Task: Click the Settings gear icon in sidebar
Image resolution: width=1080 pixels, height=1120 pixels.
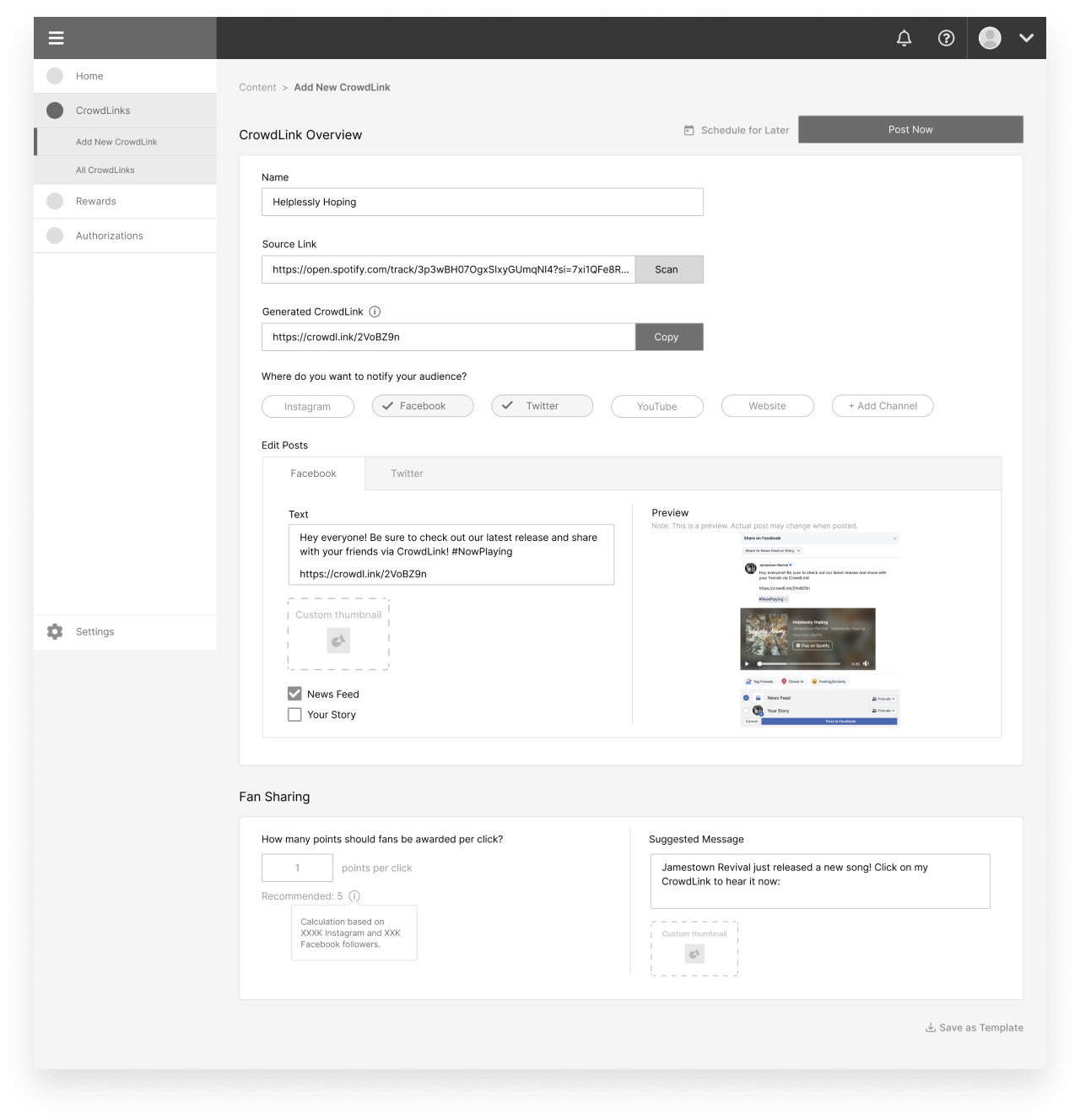Action: (x=54, y=631)
